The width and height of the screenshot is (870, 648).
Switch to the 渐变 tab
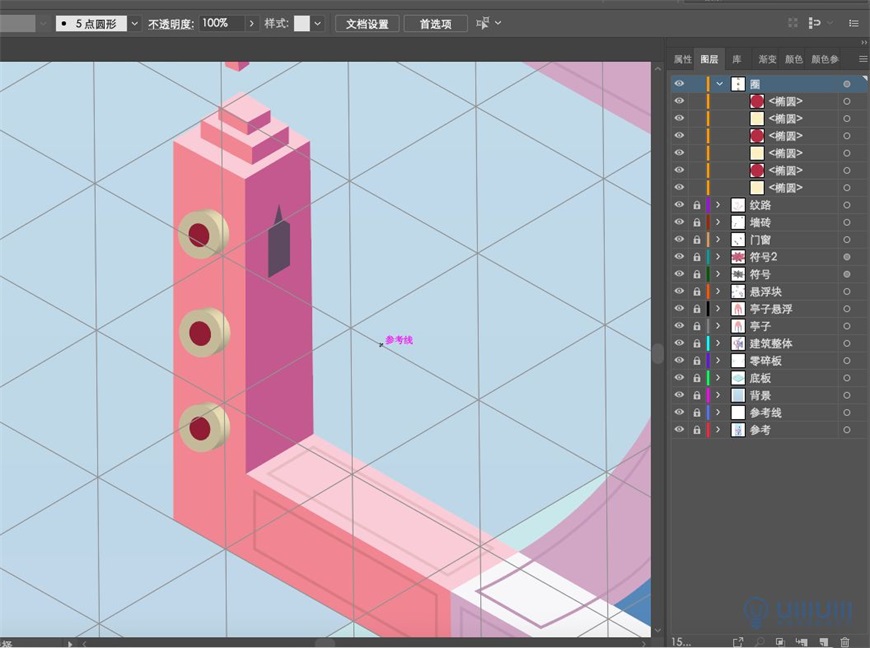click(x=766, y=58)
